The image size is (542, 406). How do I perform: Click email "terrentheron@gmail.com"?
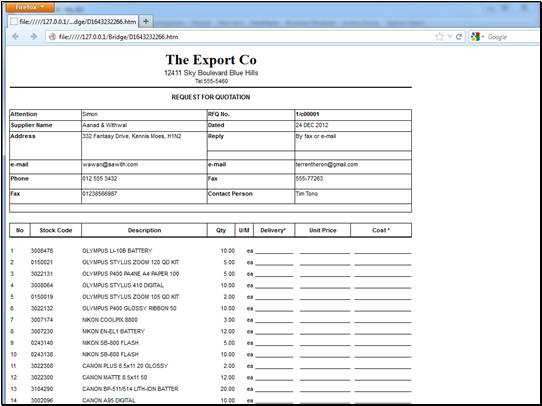point(327,164)
